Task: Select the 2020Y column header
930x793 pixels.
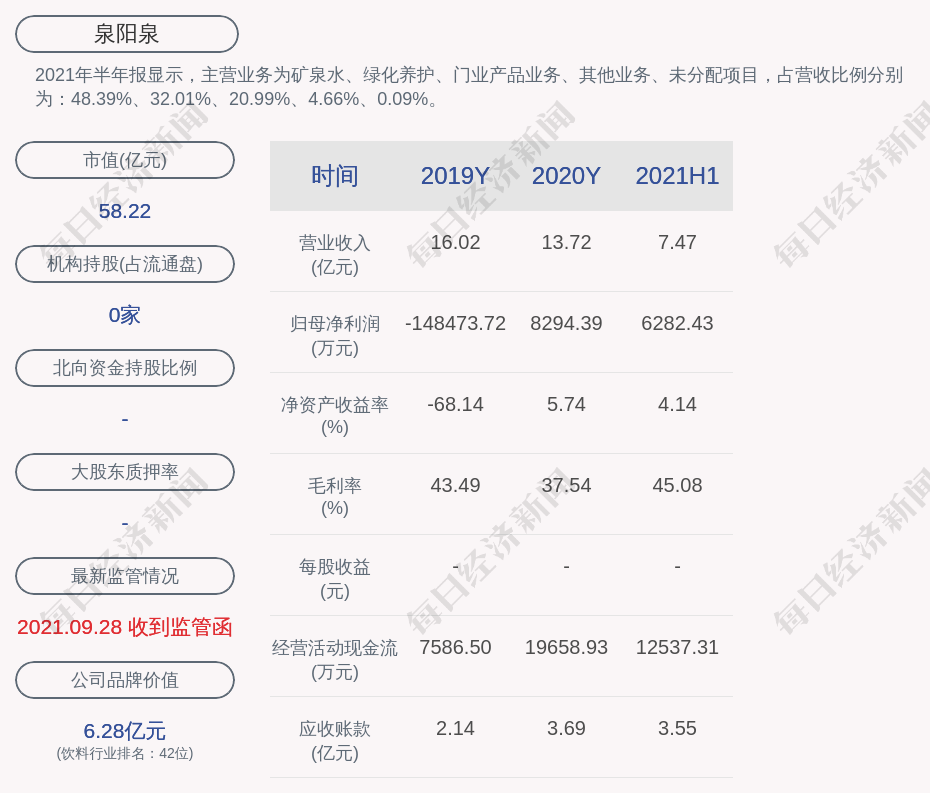Action: pyautogui.click(x=566, y=176)
